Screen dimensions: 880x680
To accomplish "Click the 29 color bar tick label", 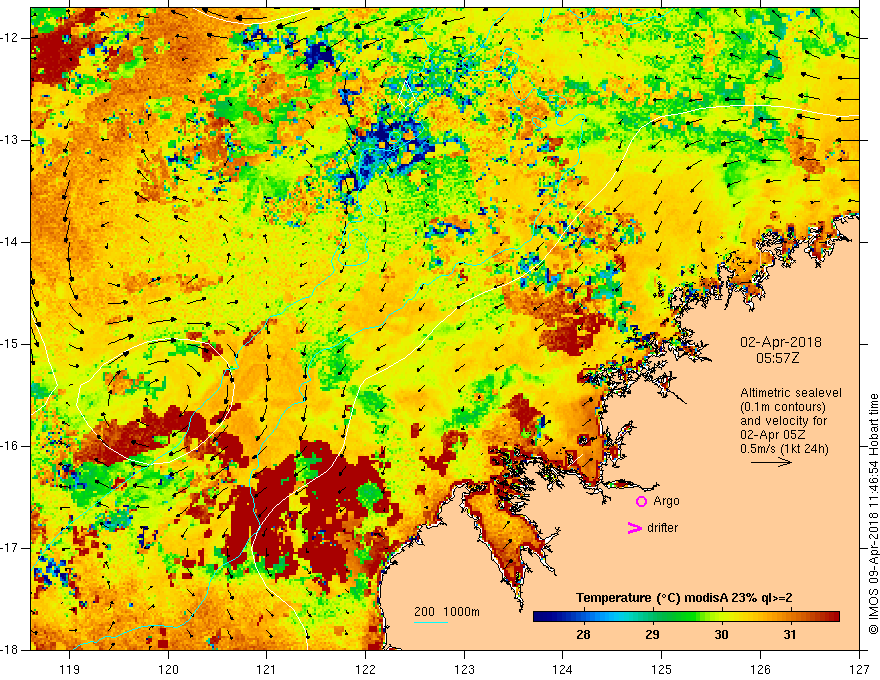I will (x=652, y=635).
